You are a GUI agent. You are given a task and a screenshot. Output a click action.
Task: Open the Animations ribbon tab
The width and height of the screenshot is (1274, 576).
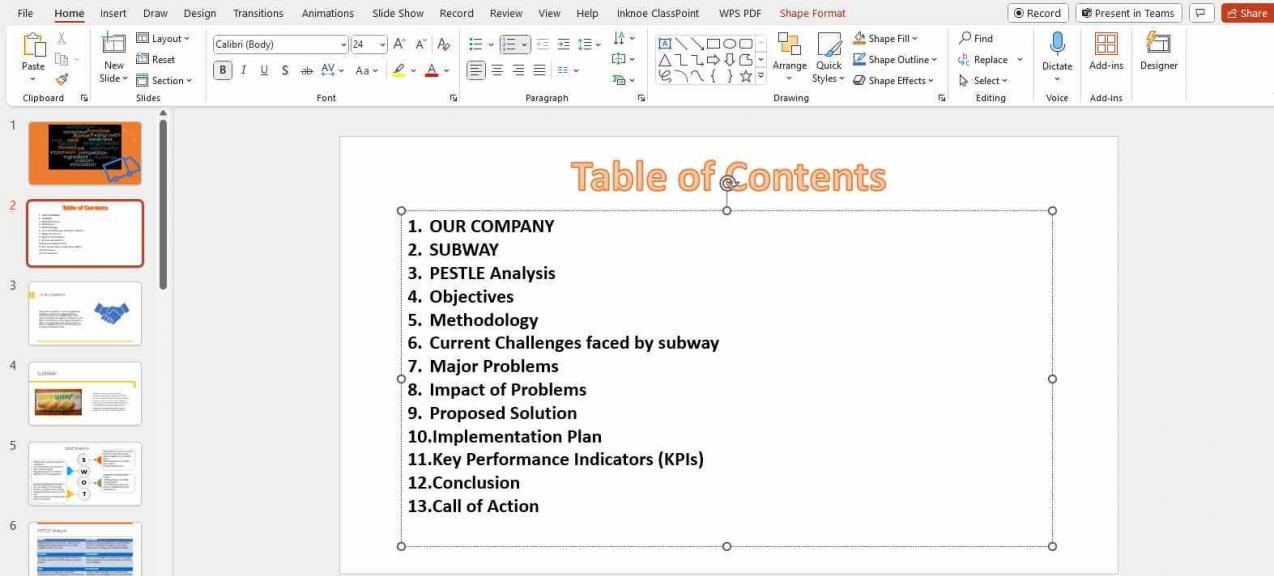(x=327, y=13)
